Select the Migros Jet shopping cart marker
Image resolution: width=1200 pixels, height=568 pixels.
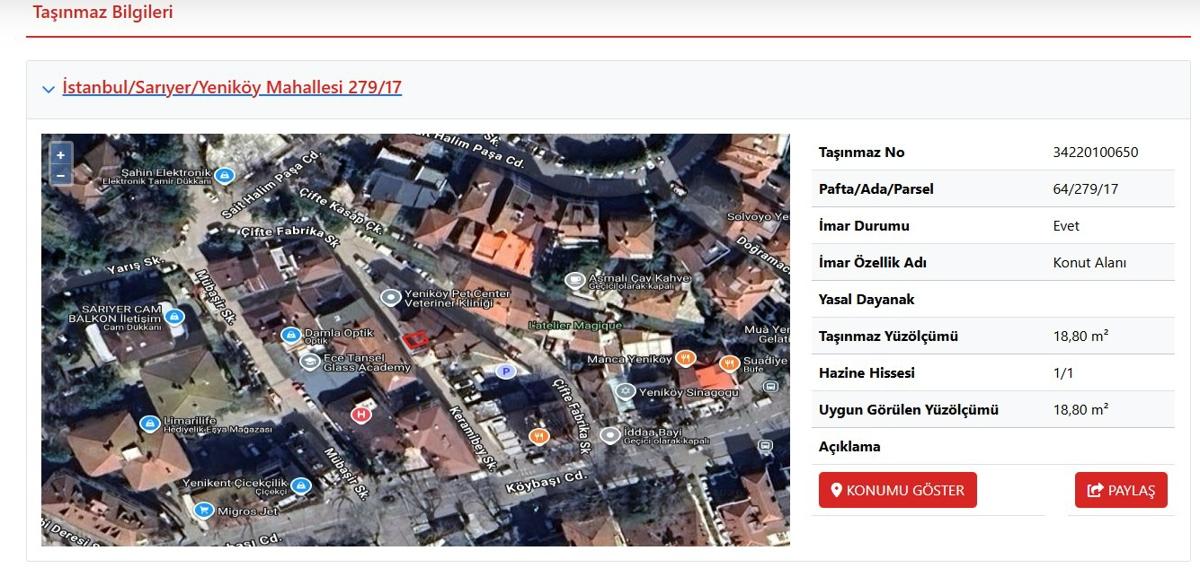[204, 511]
